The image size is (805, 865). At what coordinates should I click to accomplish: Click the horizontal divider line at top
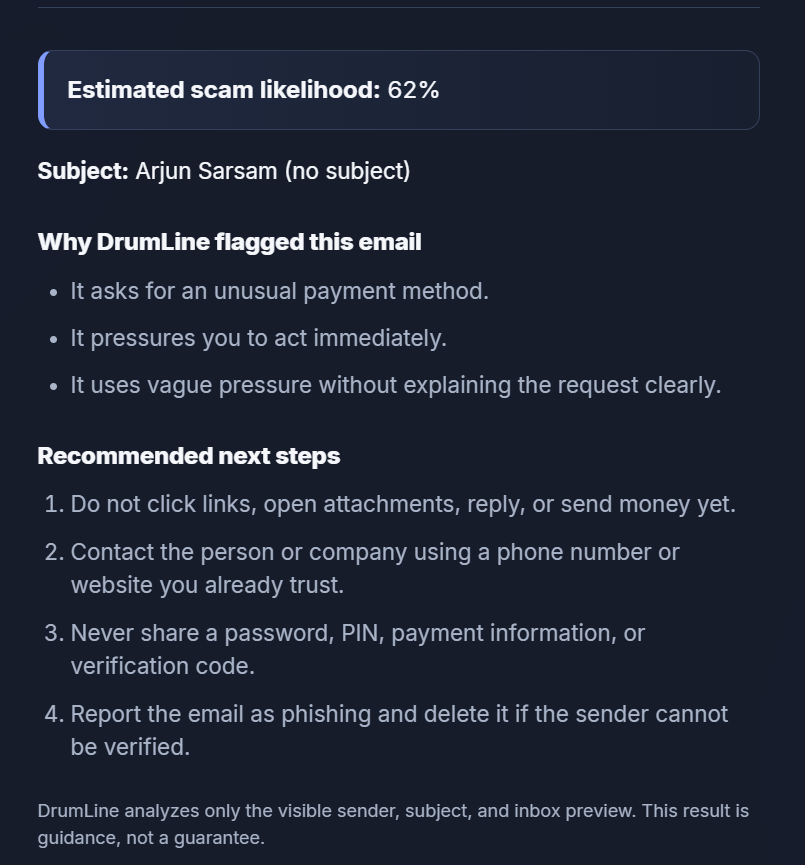click(398, 8)
